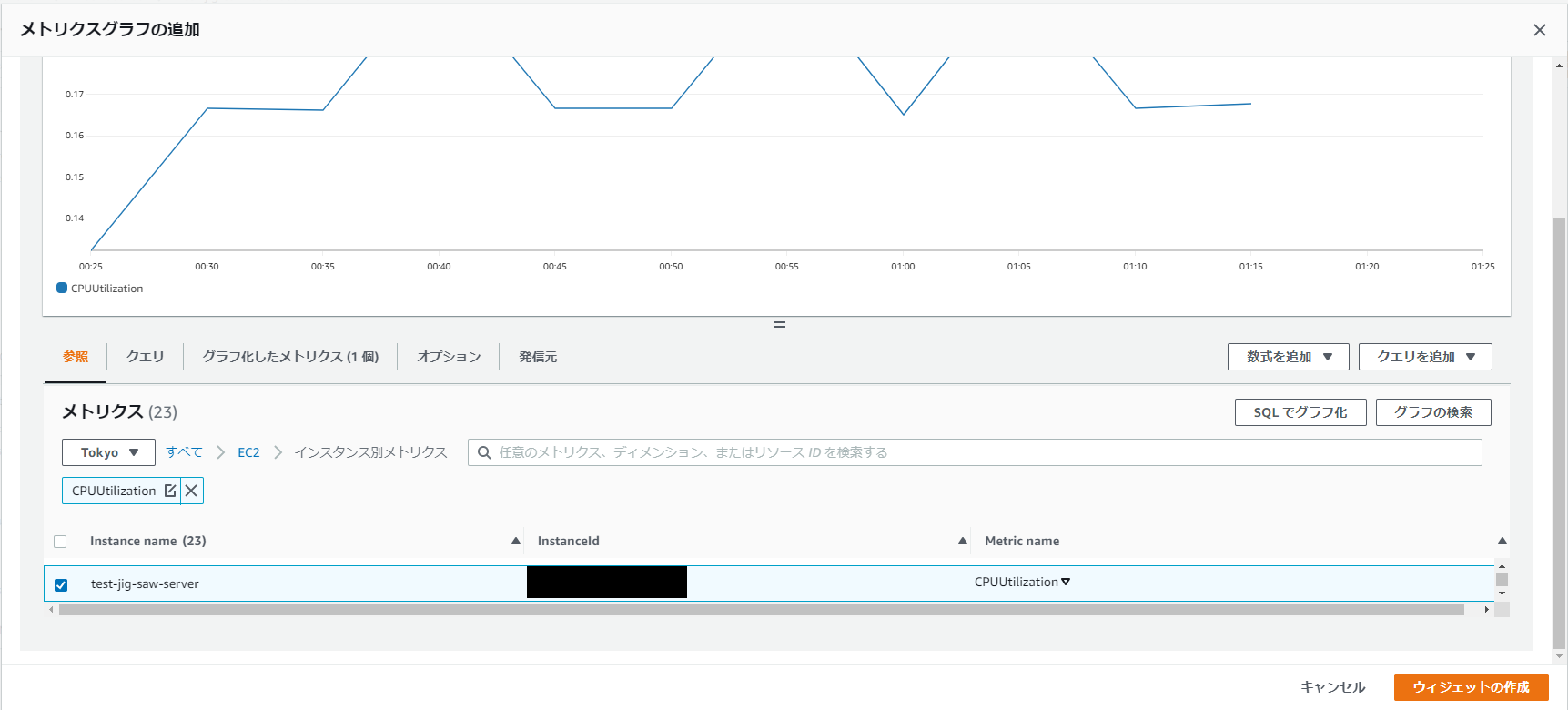The image size is (1568, 710).
Task: Click the SQL でグラフ化 button
Action: 1300,412
